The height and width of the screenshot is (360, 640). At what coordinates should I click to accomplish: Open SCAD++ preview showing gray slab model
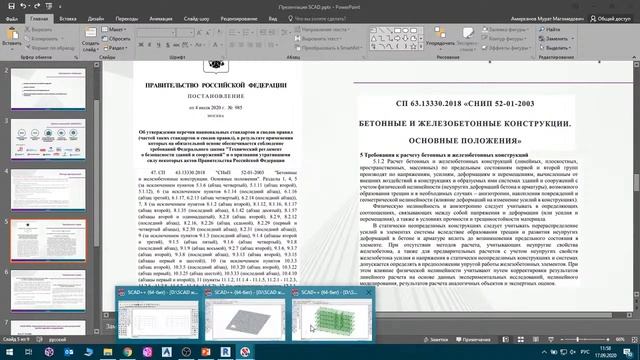pos(245,320)
